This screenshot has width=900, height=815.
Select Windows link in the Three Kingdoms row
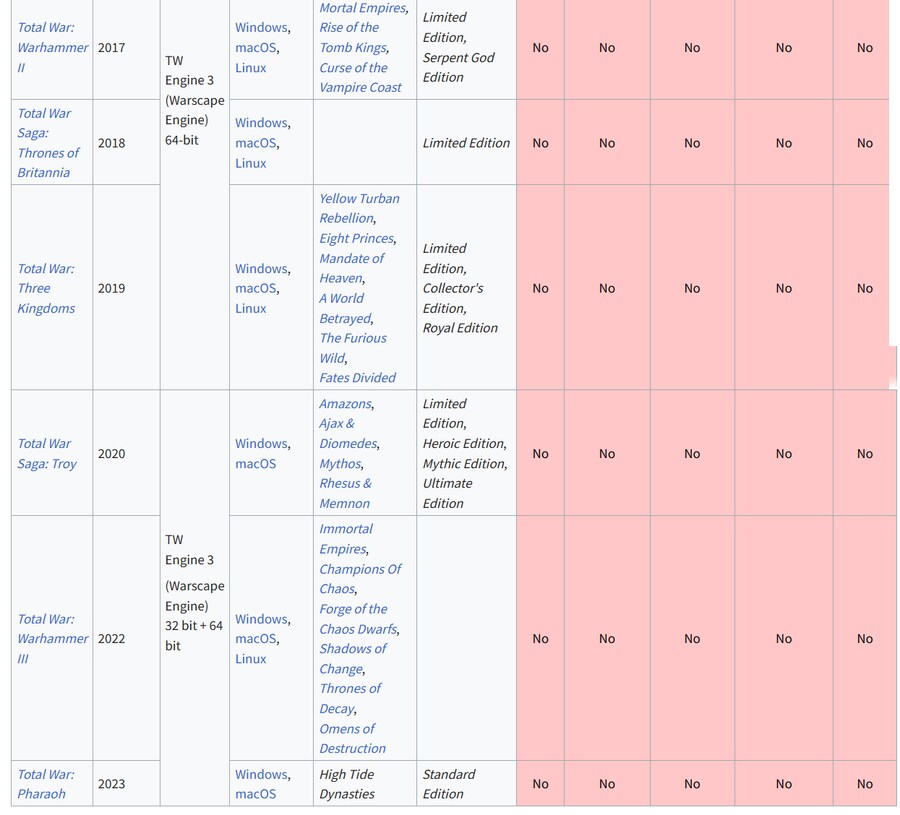[261, 269]
